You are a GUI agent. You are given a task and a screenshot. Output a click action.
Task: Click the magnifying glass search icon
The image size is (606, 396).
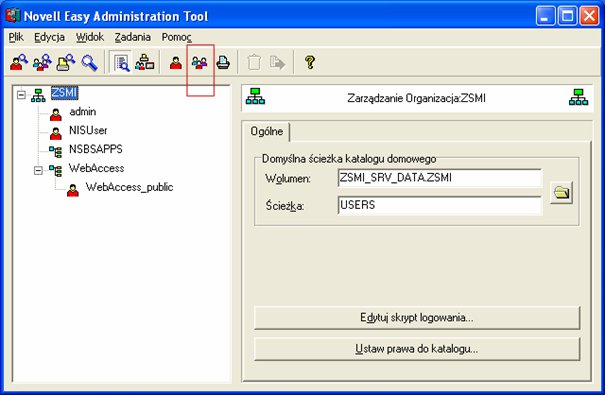pyautogui.click(x=89, y=62)
